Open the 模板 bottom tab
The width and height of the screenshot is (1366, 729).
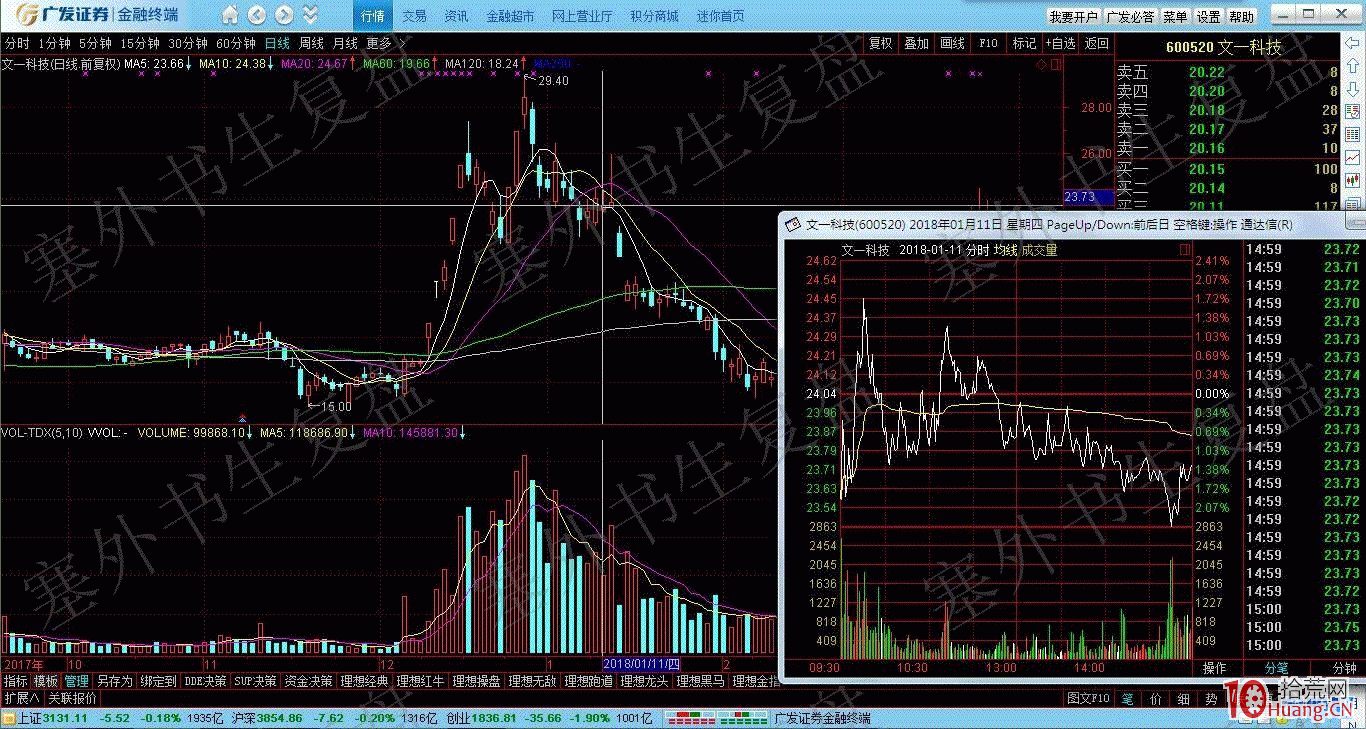tap(46, 681)
